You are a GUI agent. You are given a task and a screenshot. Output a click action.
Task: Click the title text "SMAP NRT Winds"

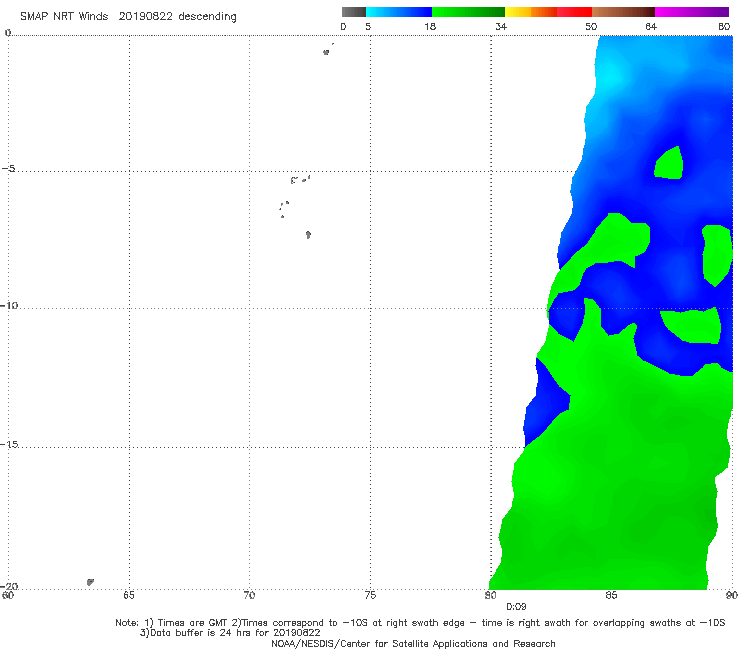click(64, 17)
